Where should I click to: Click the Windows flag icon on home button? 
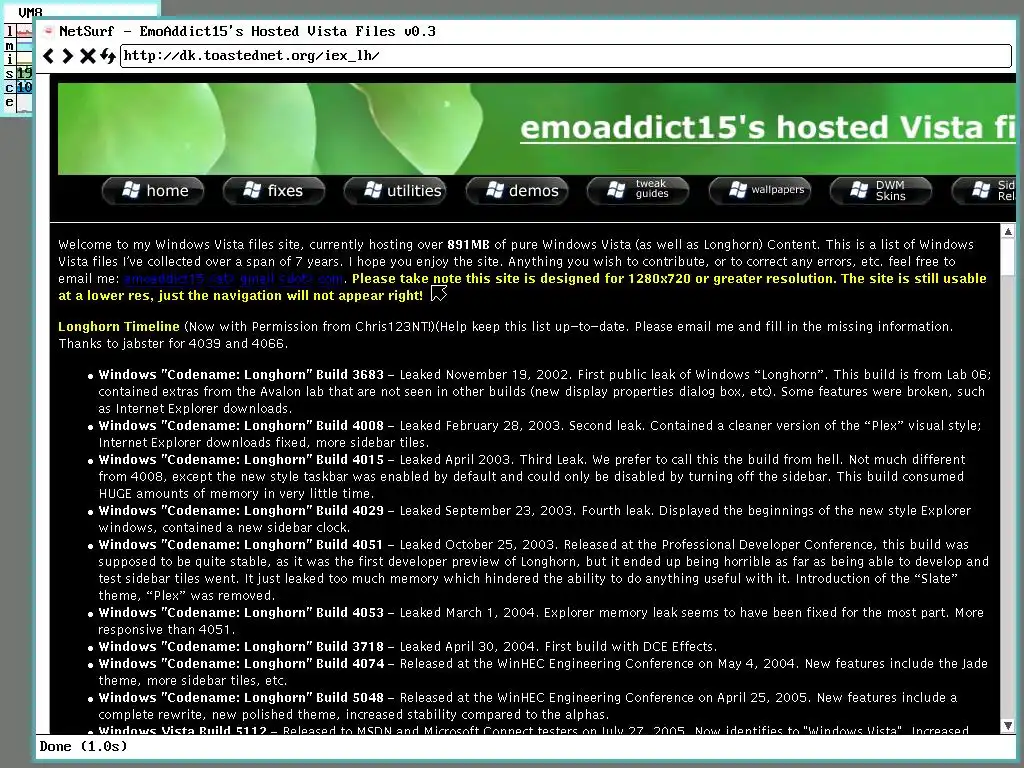(131, 190)
